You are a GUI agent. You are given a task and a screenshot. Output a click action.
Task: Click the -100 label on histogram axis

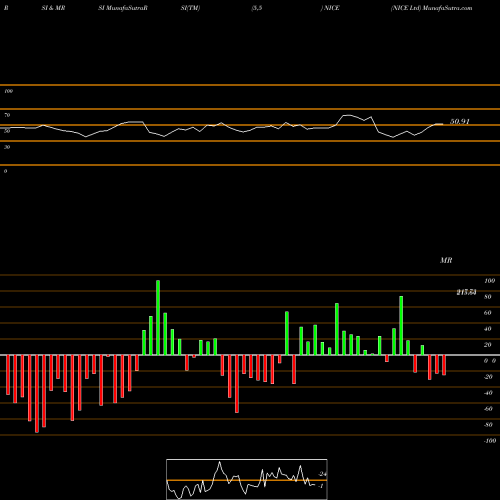tap(490, 441)
